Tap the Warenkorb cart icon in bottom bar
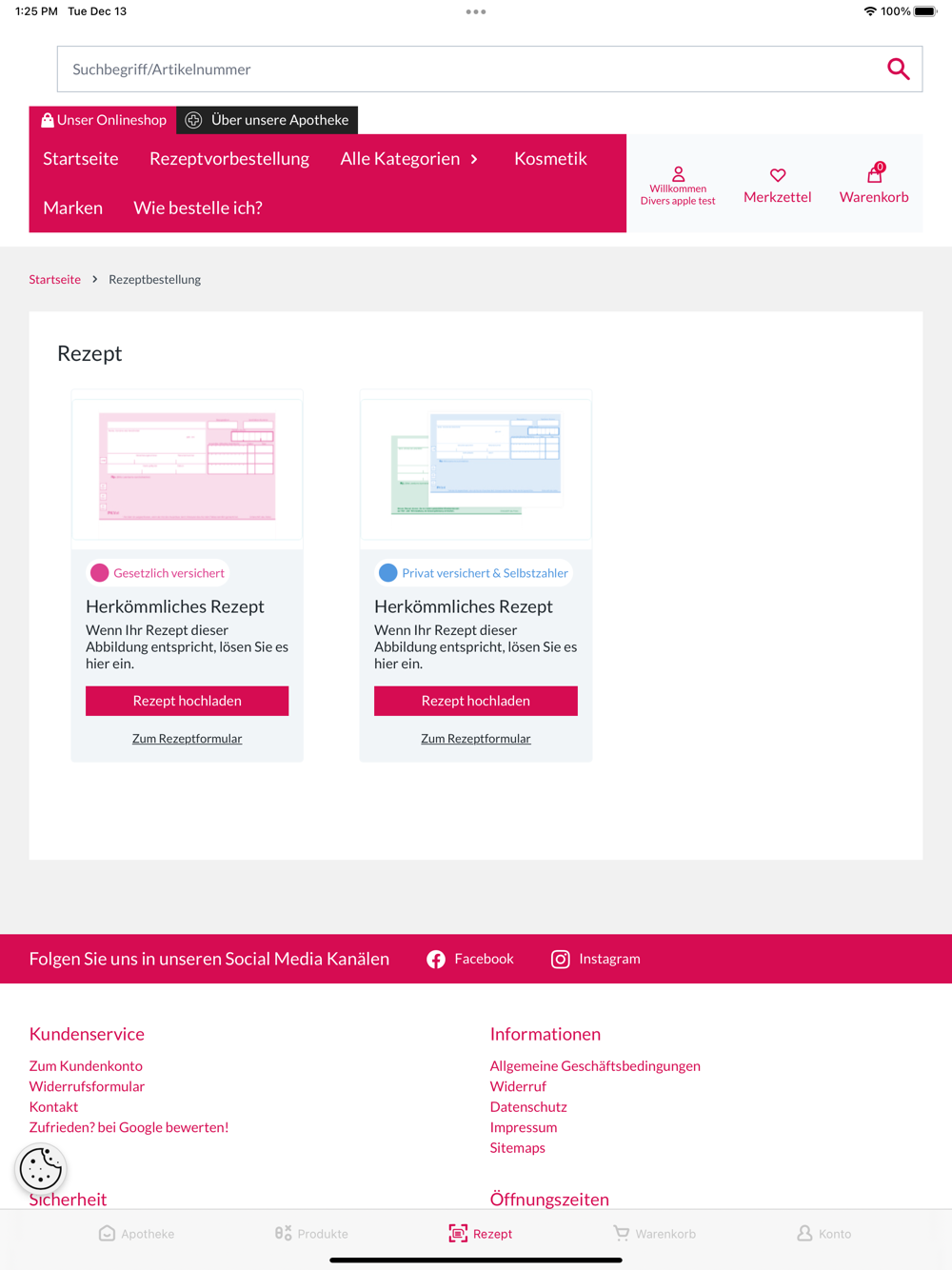 (x=621, y=1233)
